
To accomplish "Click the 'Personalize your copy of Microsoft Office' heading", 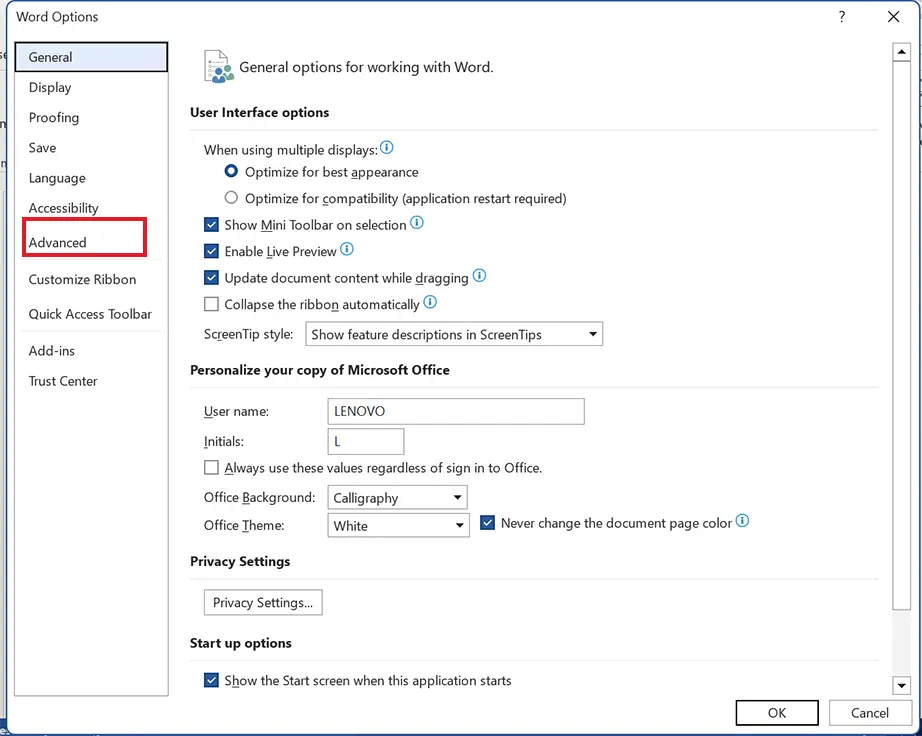I will pos(320,370).
